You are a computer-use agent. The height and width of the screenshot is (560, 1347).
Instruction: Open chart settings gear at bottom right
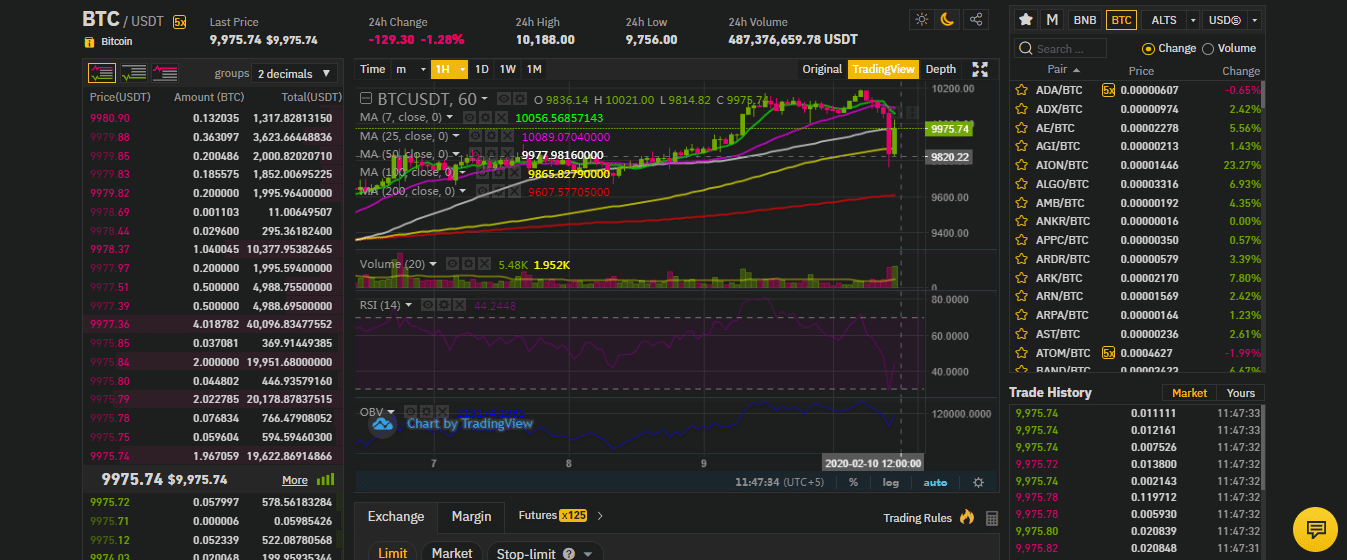tap(978, 482)
